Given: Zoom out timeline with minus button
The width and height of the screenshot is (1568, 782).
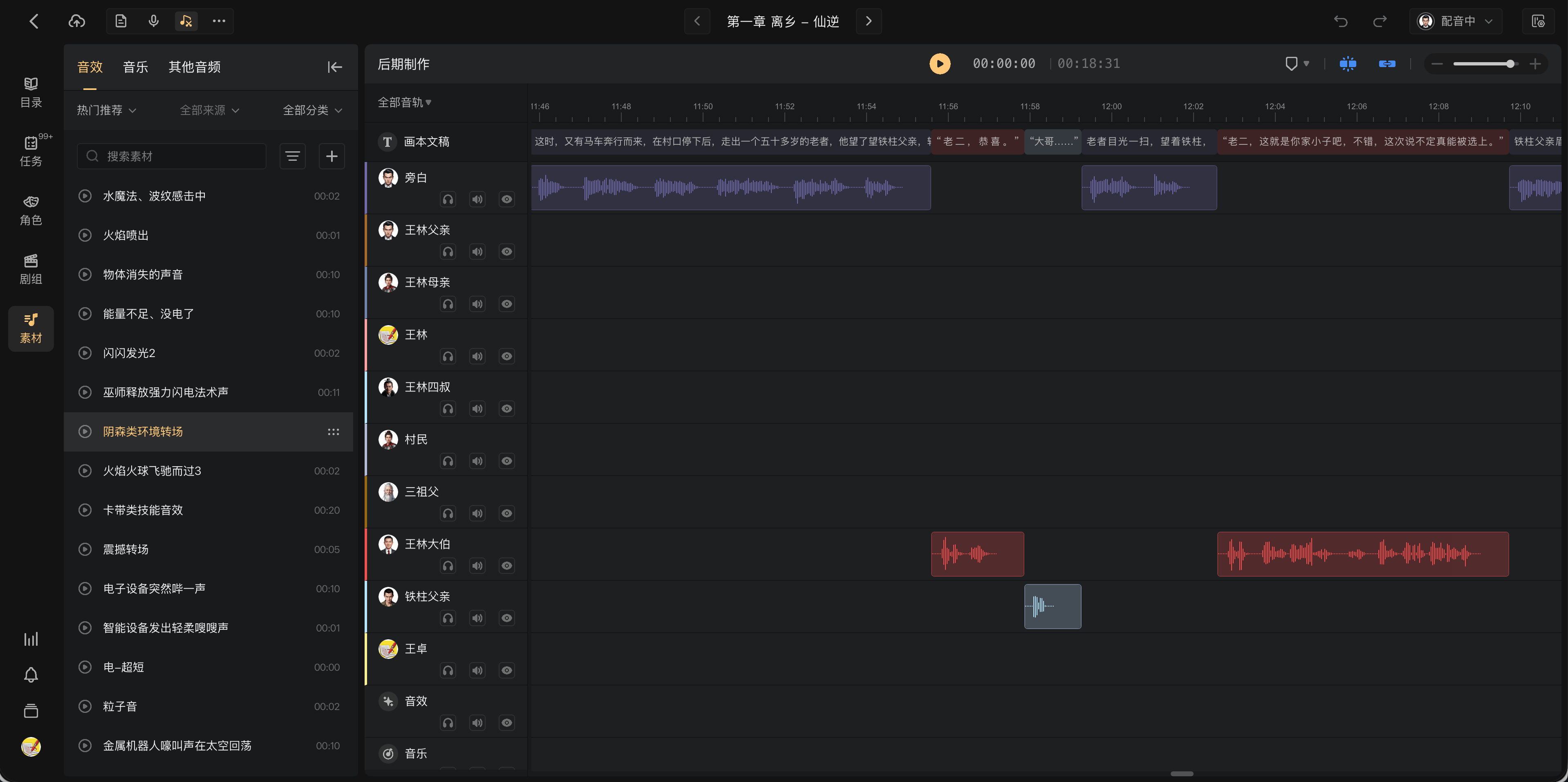Looking at the screenshot, I should point(1437,64).
